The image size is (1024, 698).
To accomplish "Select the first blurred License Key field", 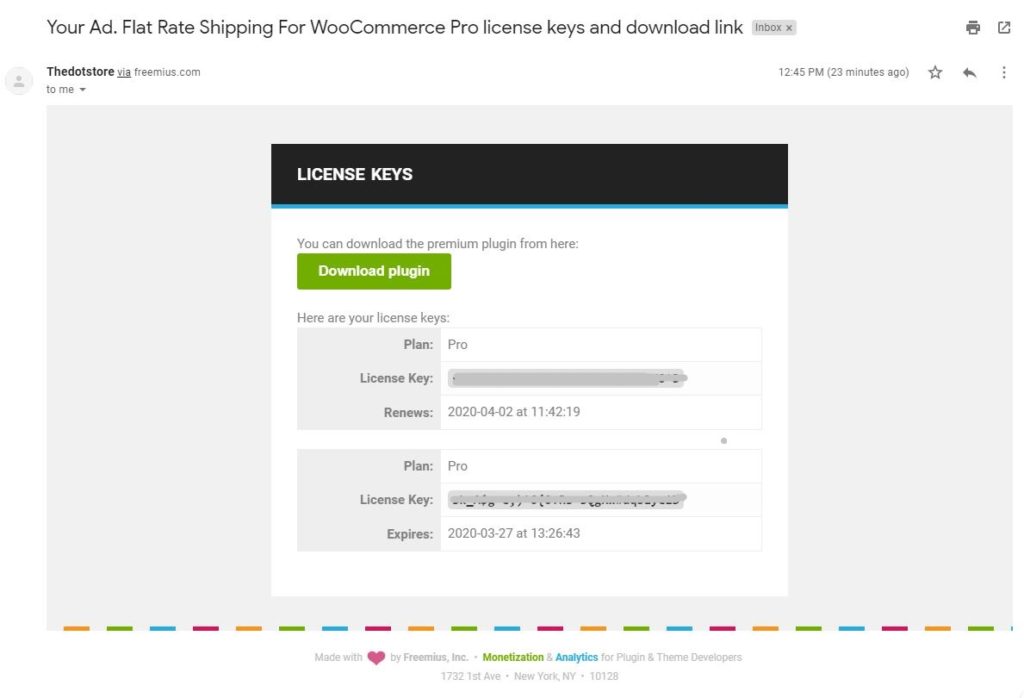I will pyautogui.click(x=566, y=378).
